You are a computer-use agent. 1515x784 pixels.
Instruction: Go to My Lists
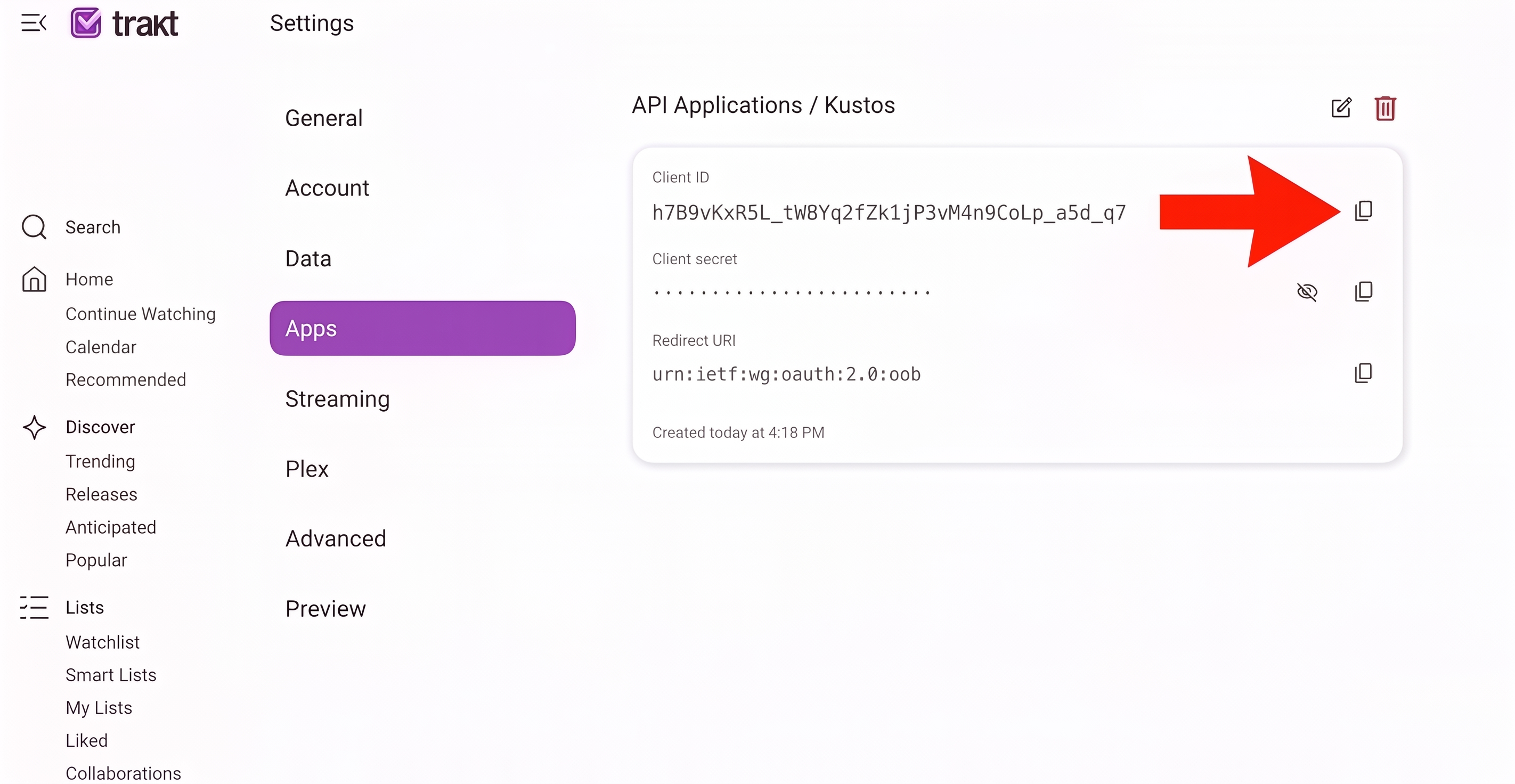click(99, 708)
